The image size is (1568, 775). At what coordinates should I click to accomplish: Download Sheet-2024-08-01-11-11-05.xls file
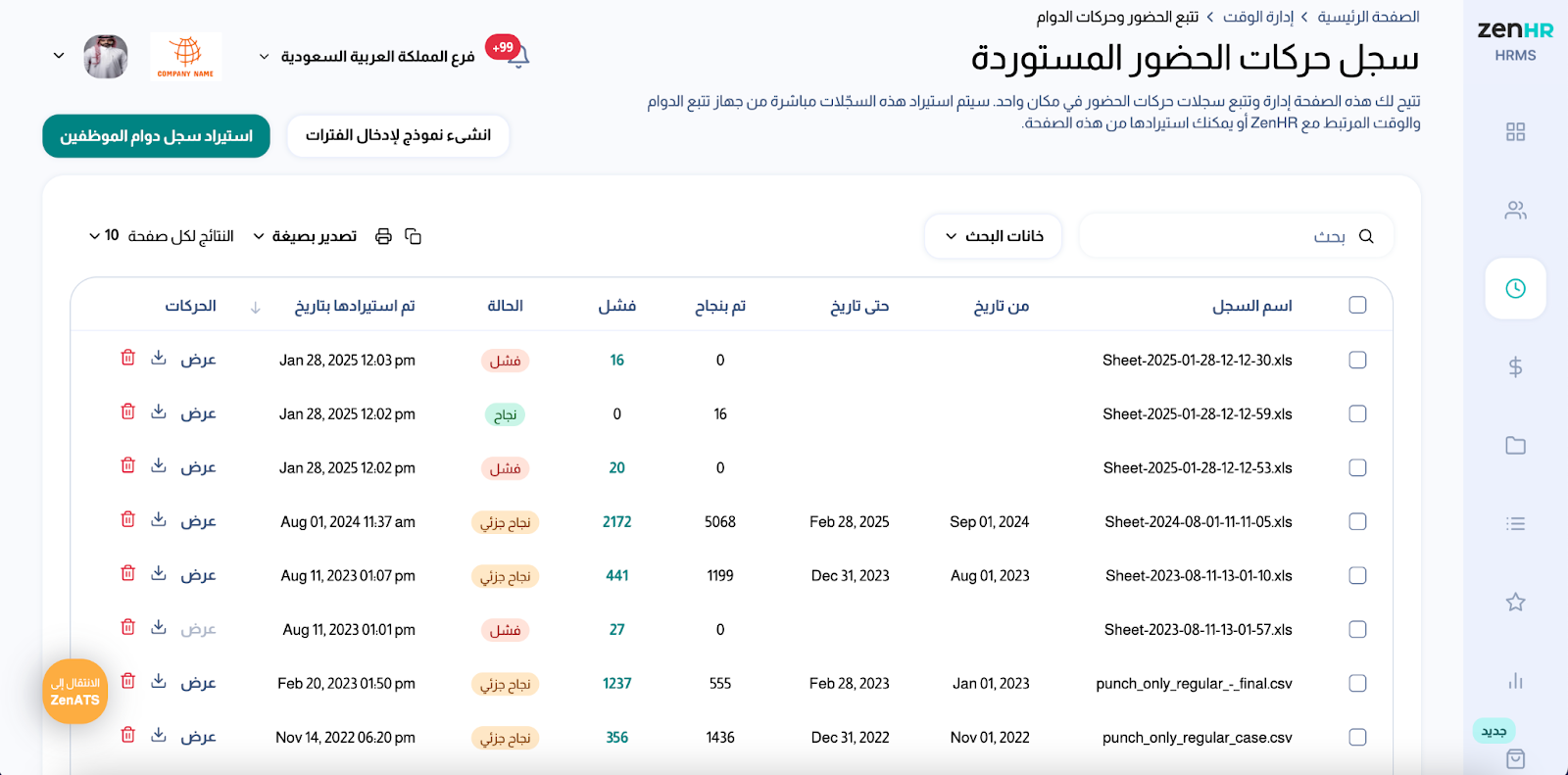158,519
